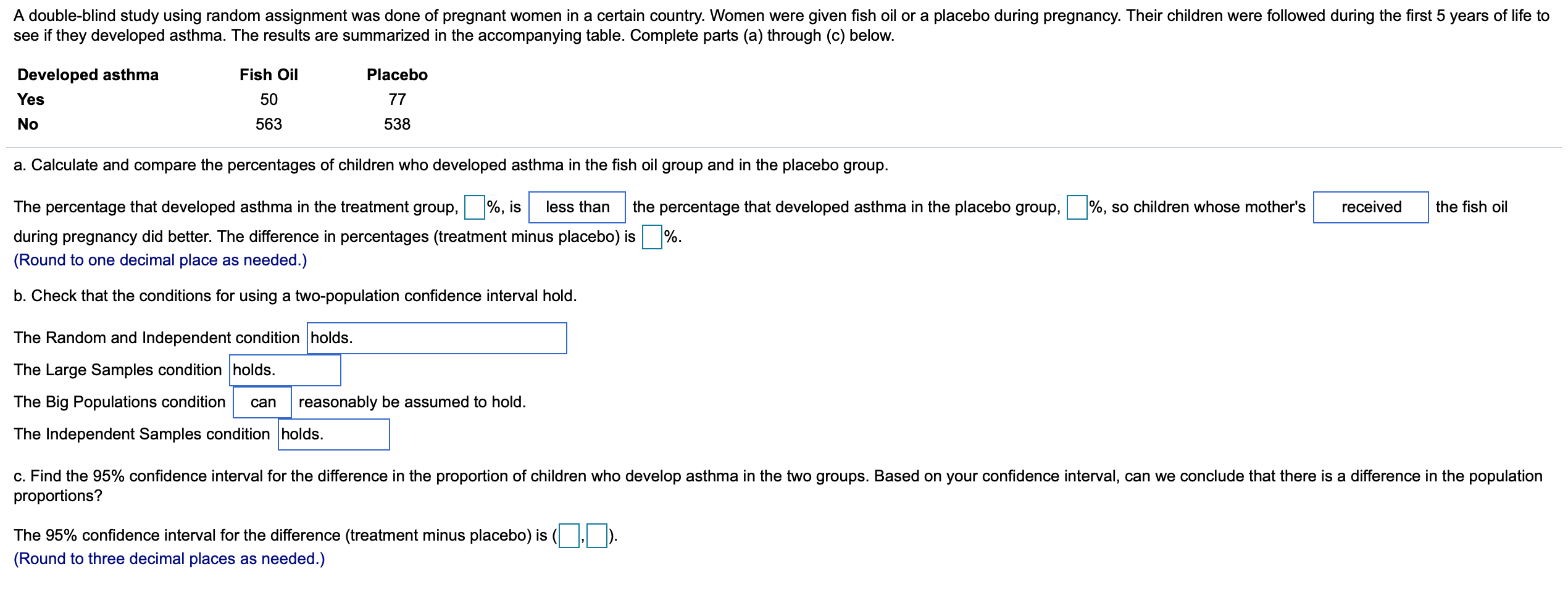Click the value 50 in the table
The width and height of the screenshot is (1568, 590).
(269, 99)
